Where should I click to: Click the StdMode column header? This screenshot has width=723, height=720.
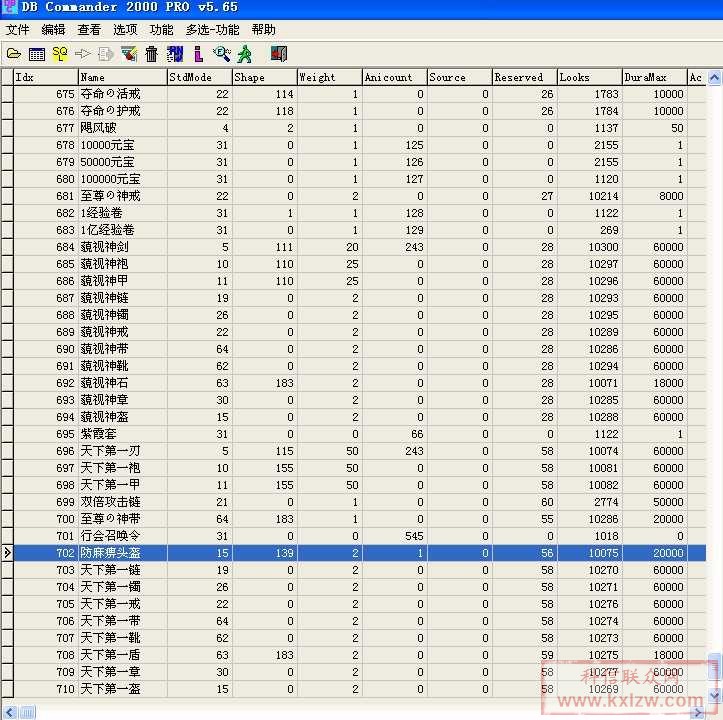pyautogui.click(x=200, y=77)
